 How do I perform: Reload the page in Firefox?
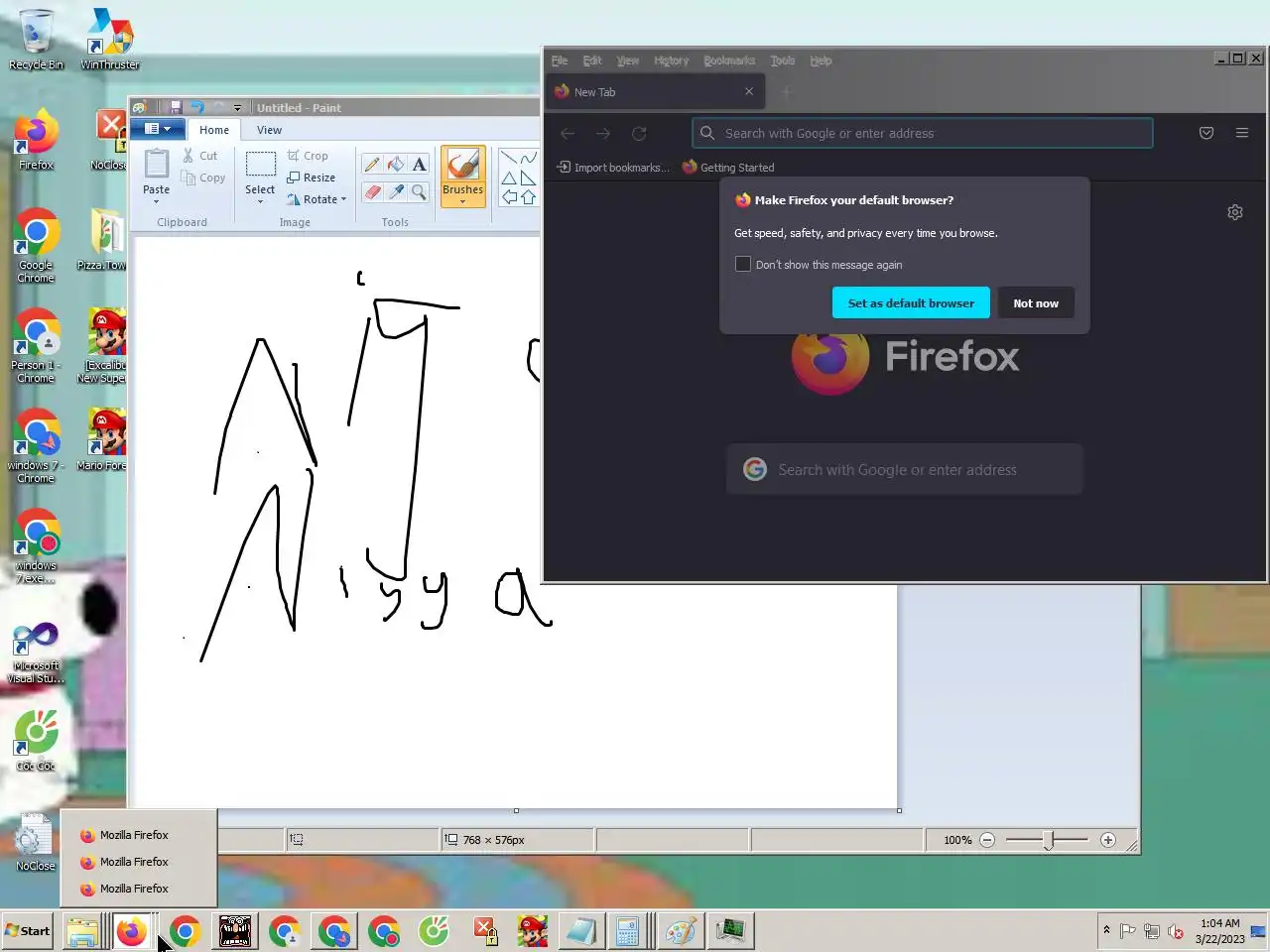click(x=639, y=133)
